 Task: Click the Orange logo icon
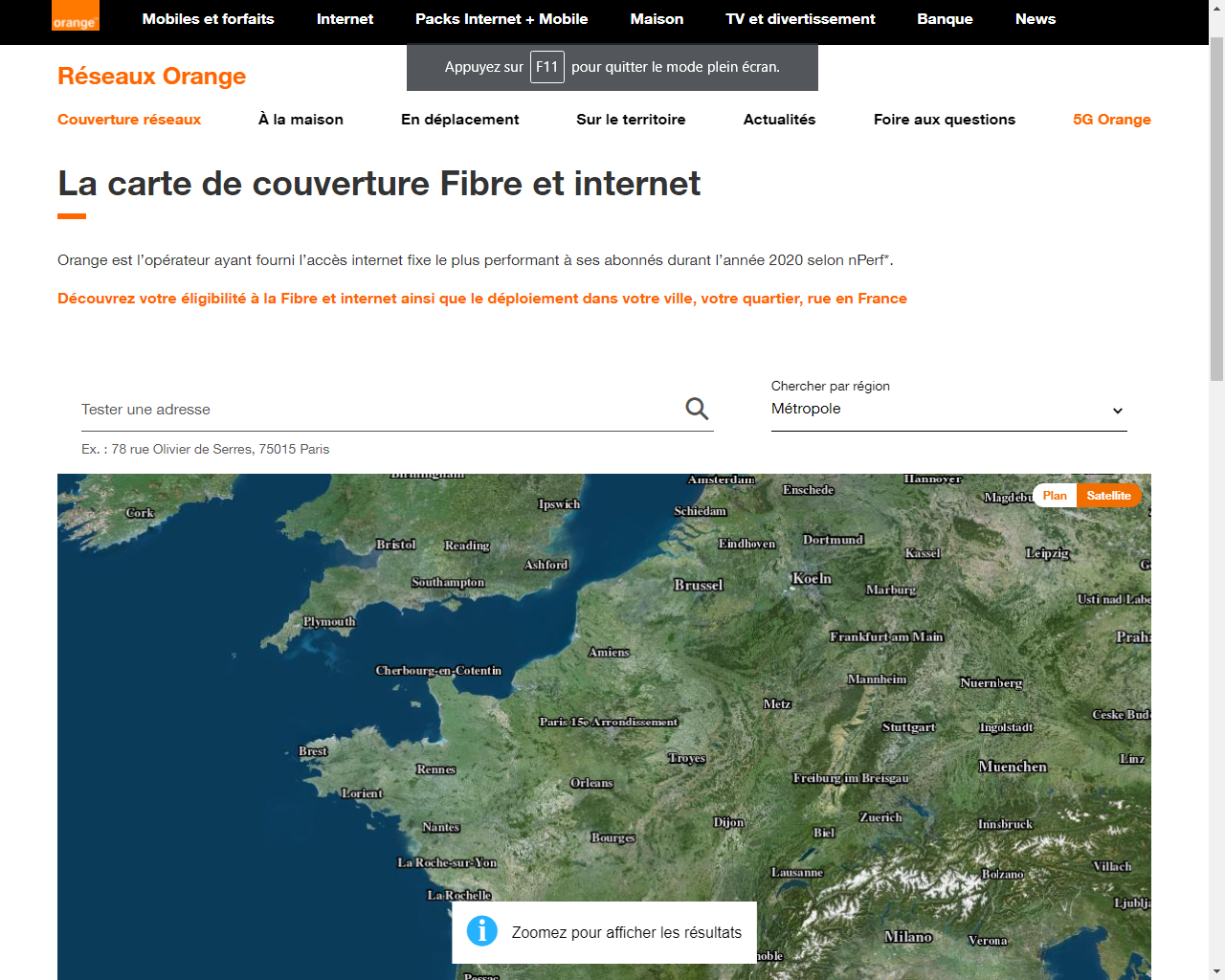coord(75,16)
